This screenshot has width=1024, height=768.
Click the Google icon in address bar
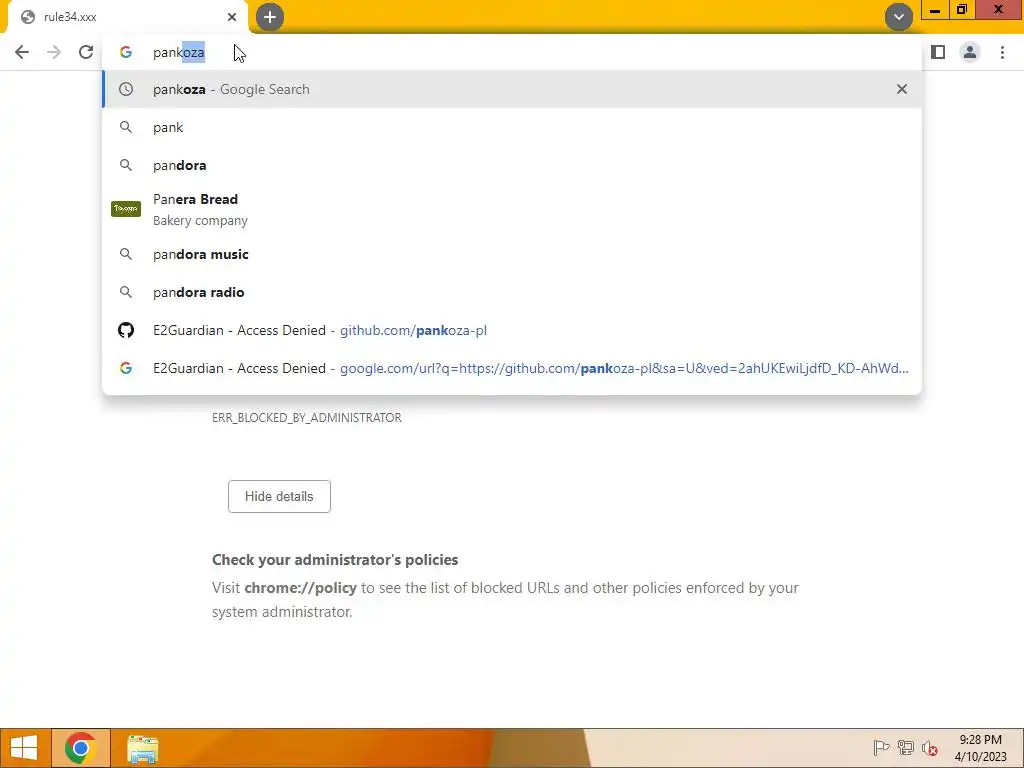[x=126, y=52]
